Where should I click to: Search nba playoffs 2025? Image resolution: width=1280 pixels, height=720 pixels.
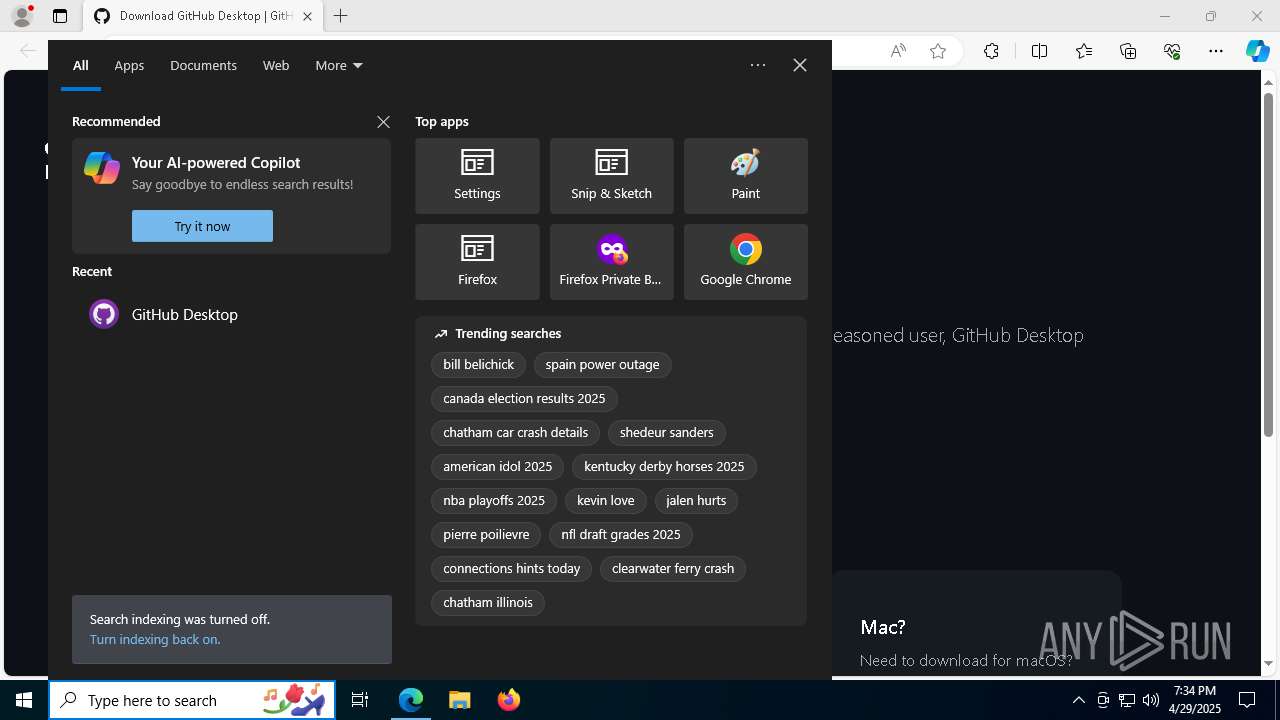(494, 501)
